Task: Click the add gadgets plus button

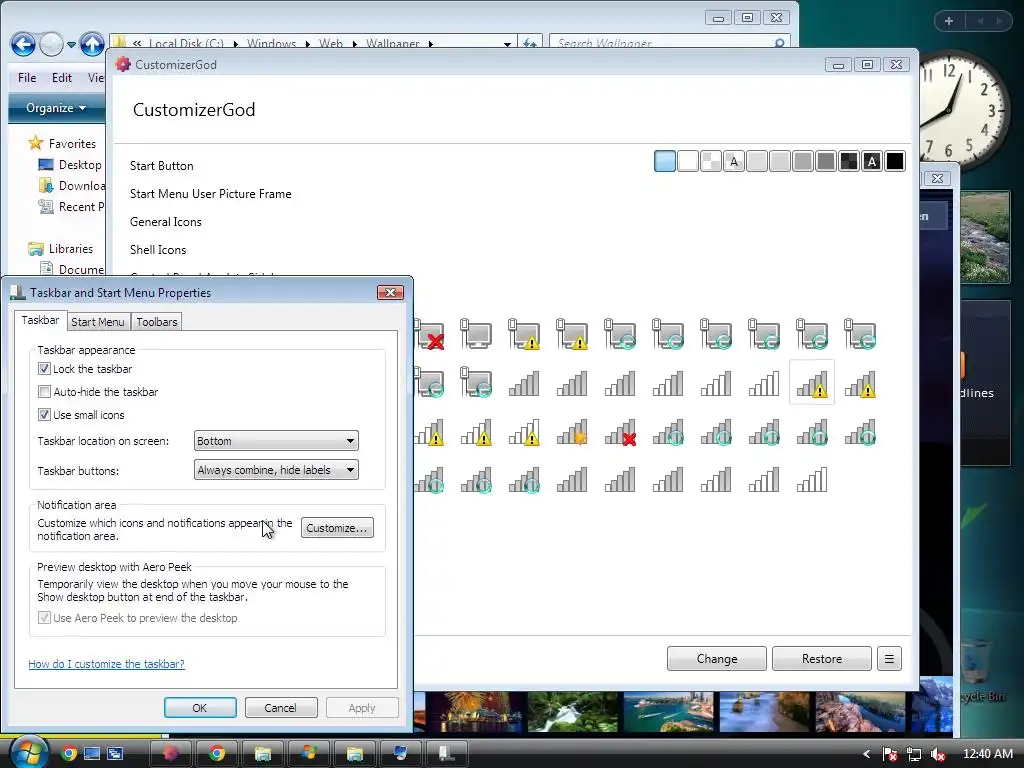Action: 949,21
